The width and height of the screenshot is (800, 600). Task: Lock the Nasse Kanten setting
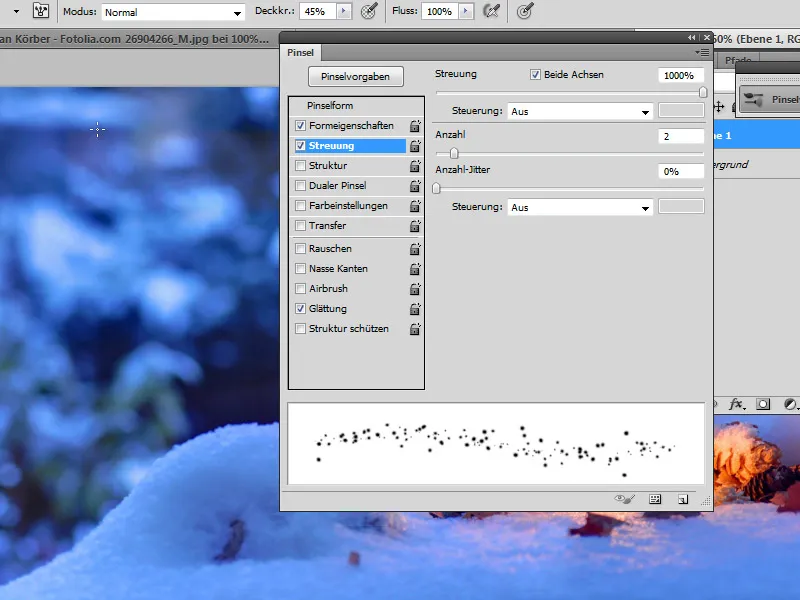415,268
